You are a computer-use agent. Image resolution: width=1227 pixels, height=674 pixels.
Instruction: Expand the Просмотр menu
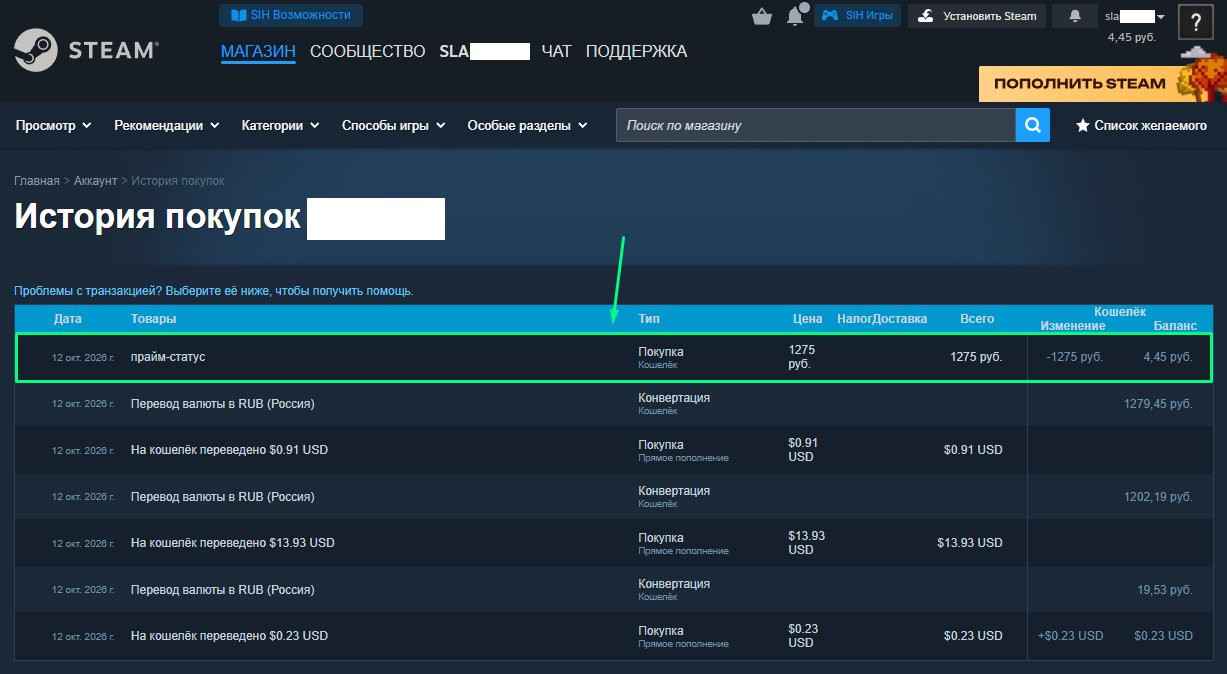pos(54,125)
